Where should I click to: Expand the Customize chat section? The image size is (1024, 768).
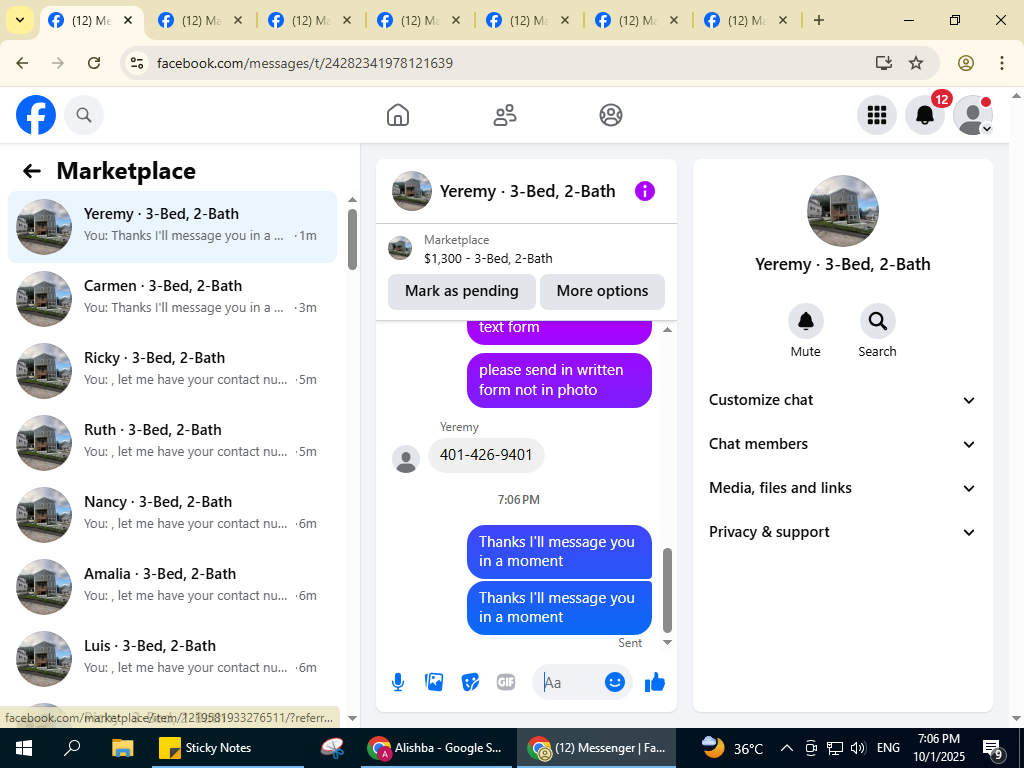pyautogui.click(x=842, y=400)
